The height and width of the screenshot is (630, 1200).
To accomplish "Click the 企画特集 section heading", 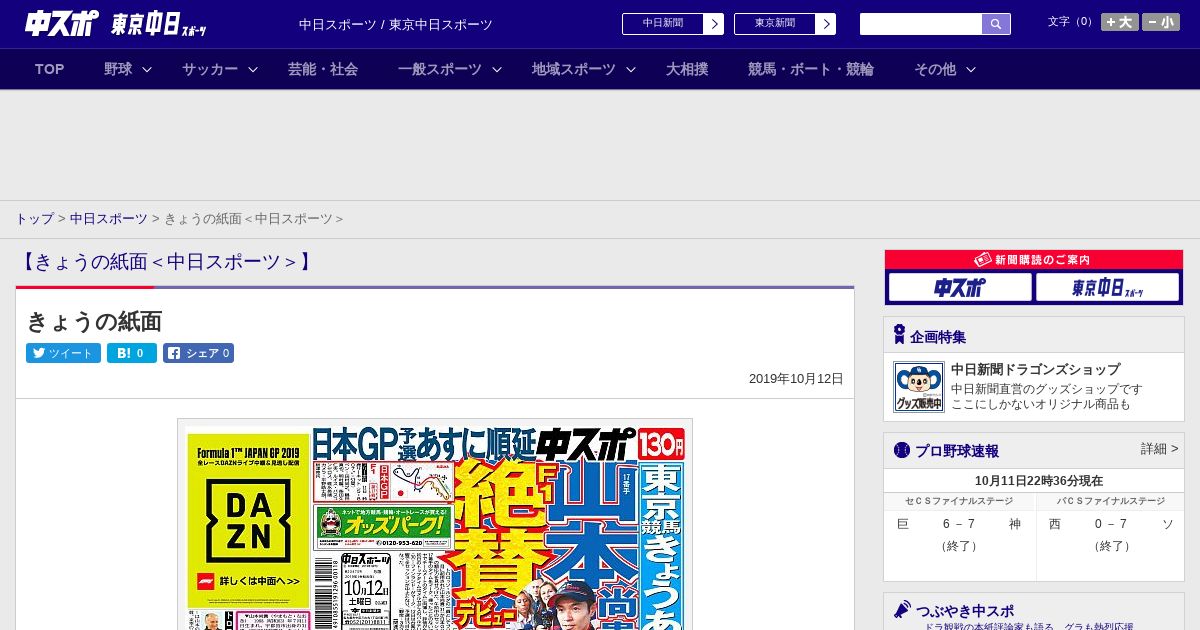I will [x=937, y=337].
